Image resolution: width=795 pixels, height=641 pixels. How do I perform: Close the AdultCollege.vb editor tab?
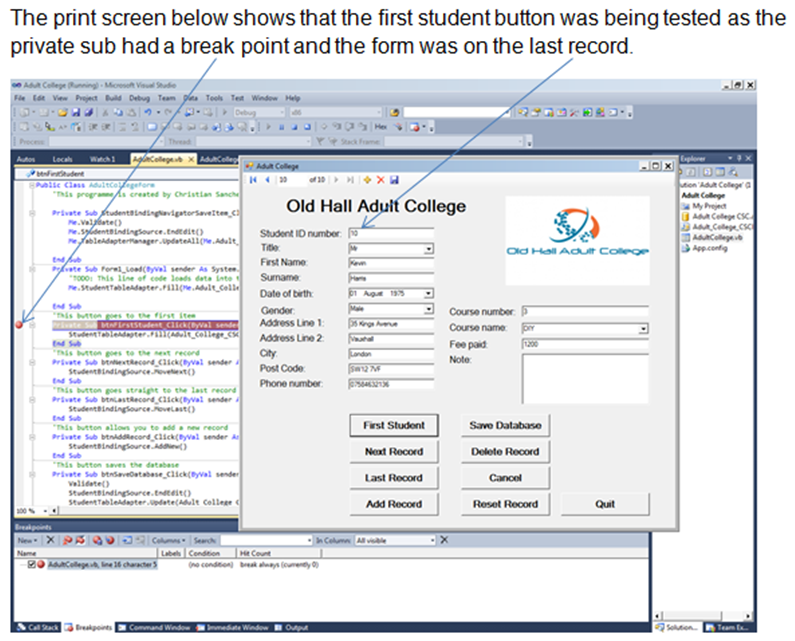coord(191,159)
